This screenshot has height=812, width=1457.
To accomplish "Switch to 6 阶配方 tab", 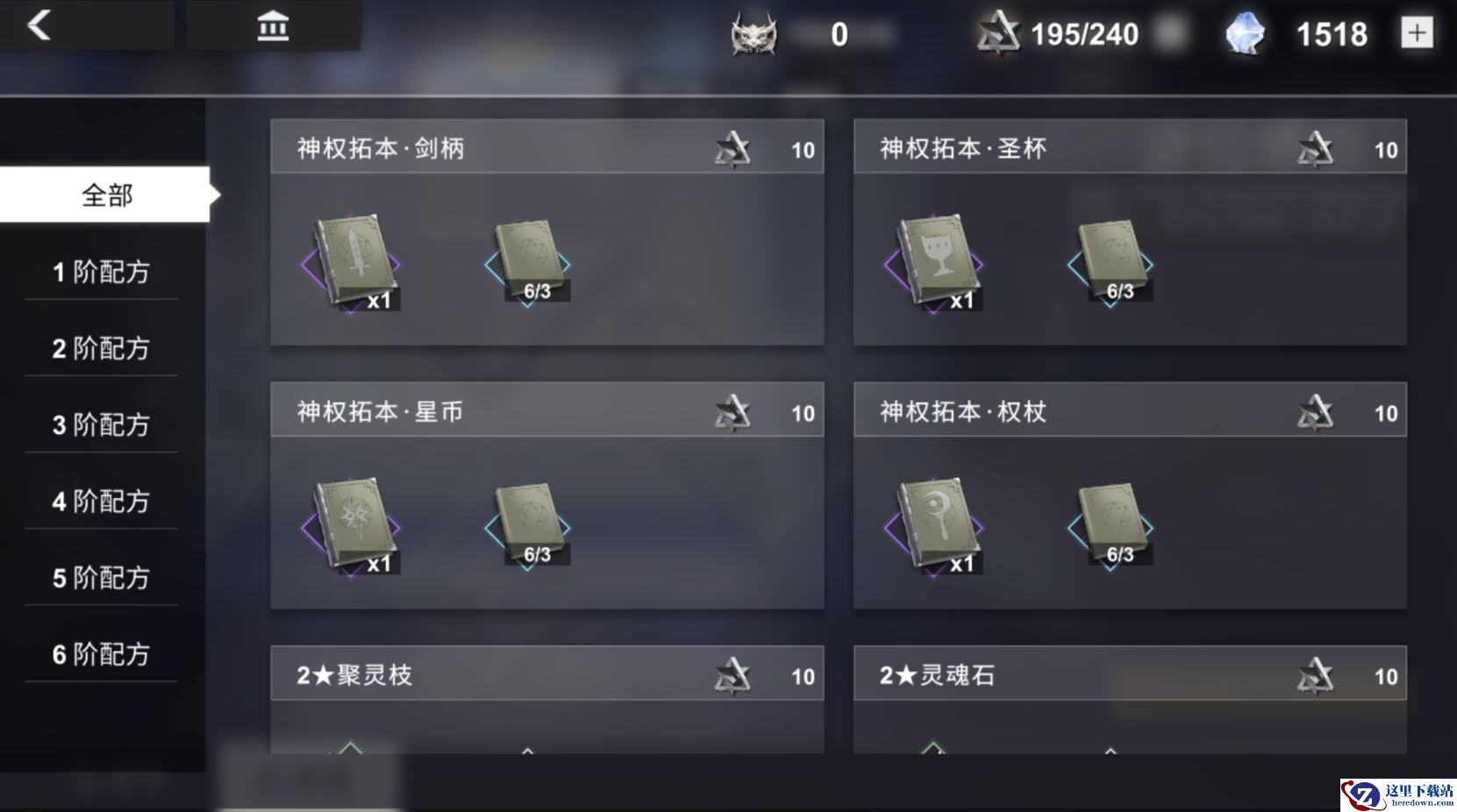I will point(101,653).
